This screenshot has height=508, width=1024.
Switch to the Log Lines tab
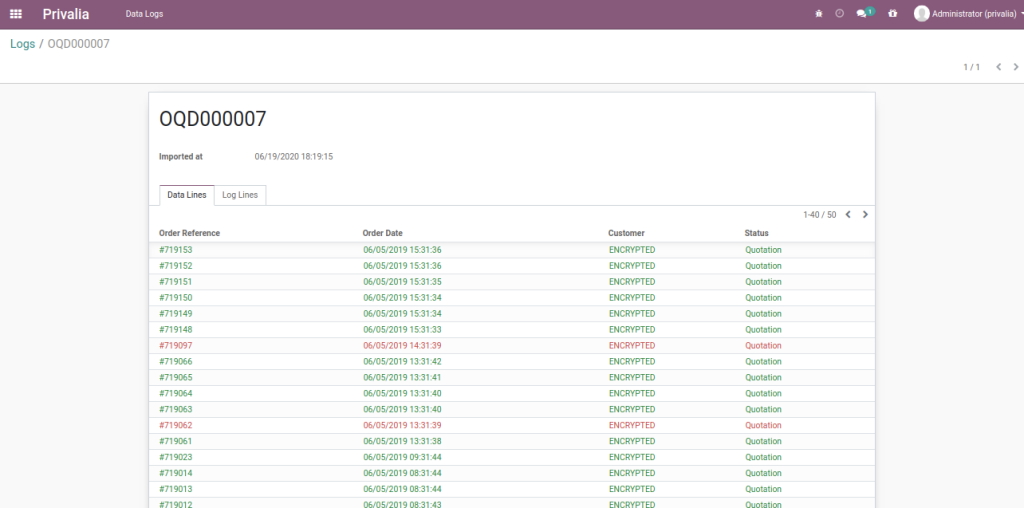coord(240,195)
